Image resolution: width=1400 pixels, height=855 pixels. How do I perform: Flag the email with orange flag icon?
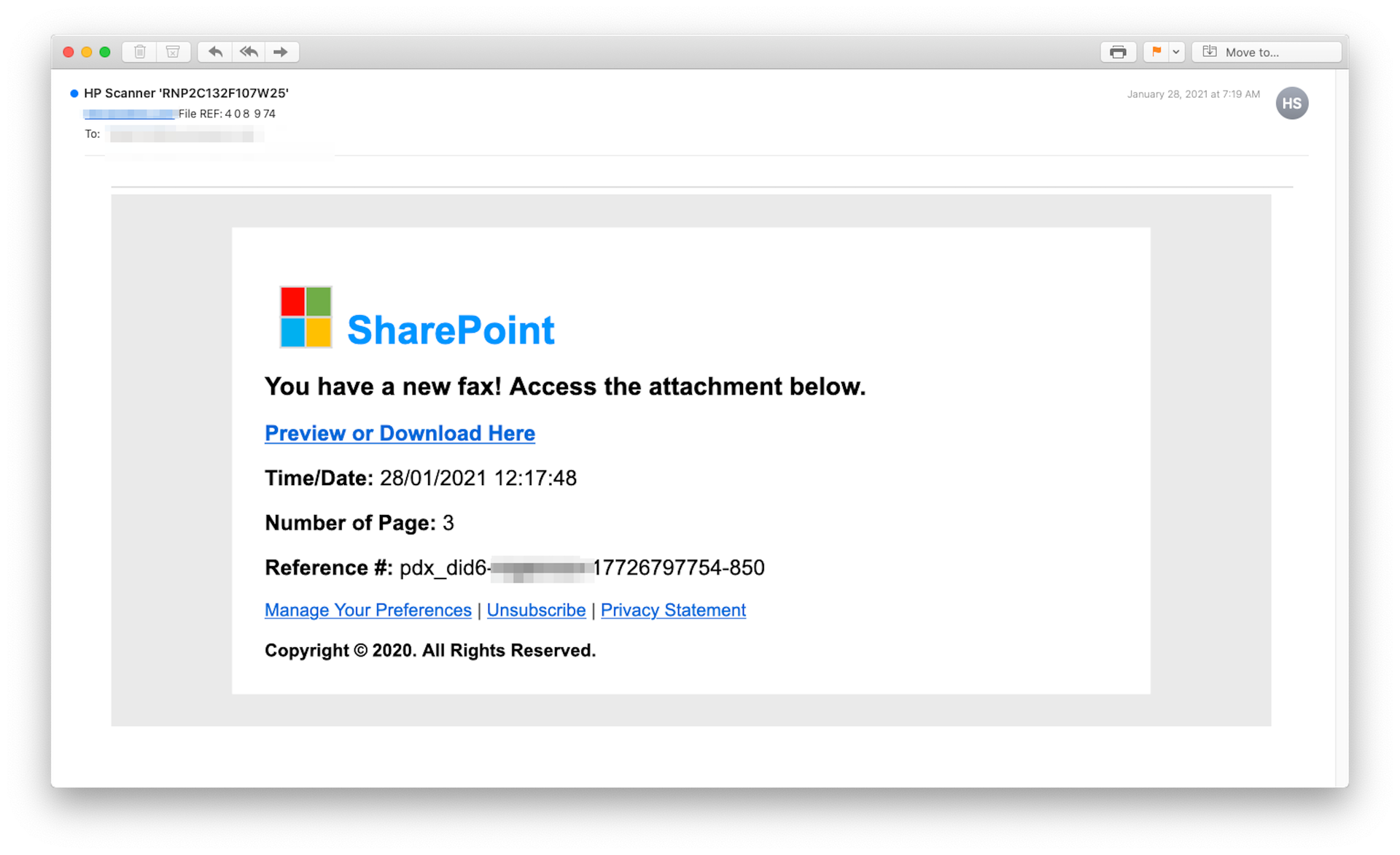coord(1156,52)
